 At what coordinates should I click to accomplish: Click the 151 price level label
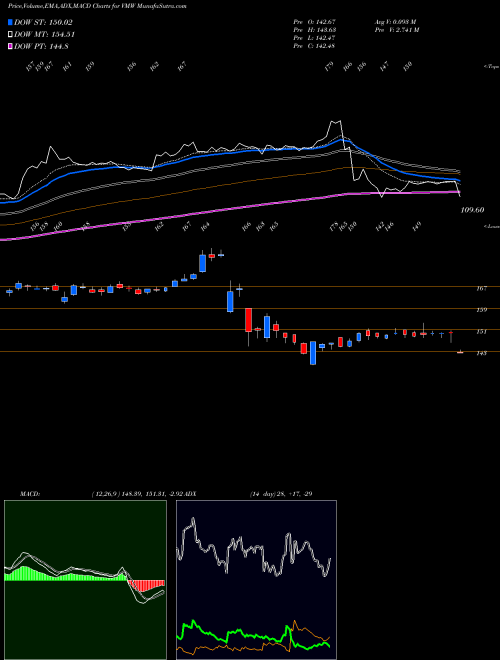coord(481,332)
